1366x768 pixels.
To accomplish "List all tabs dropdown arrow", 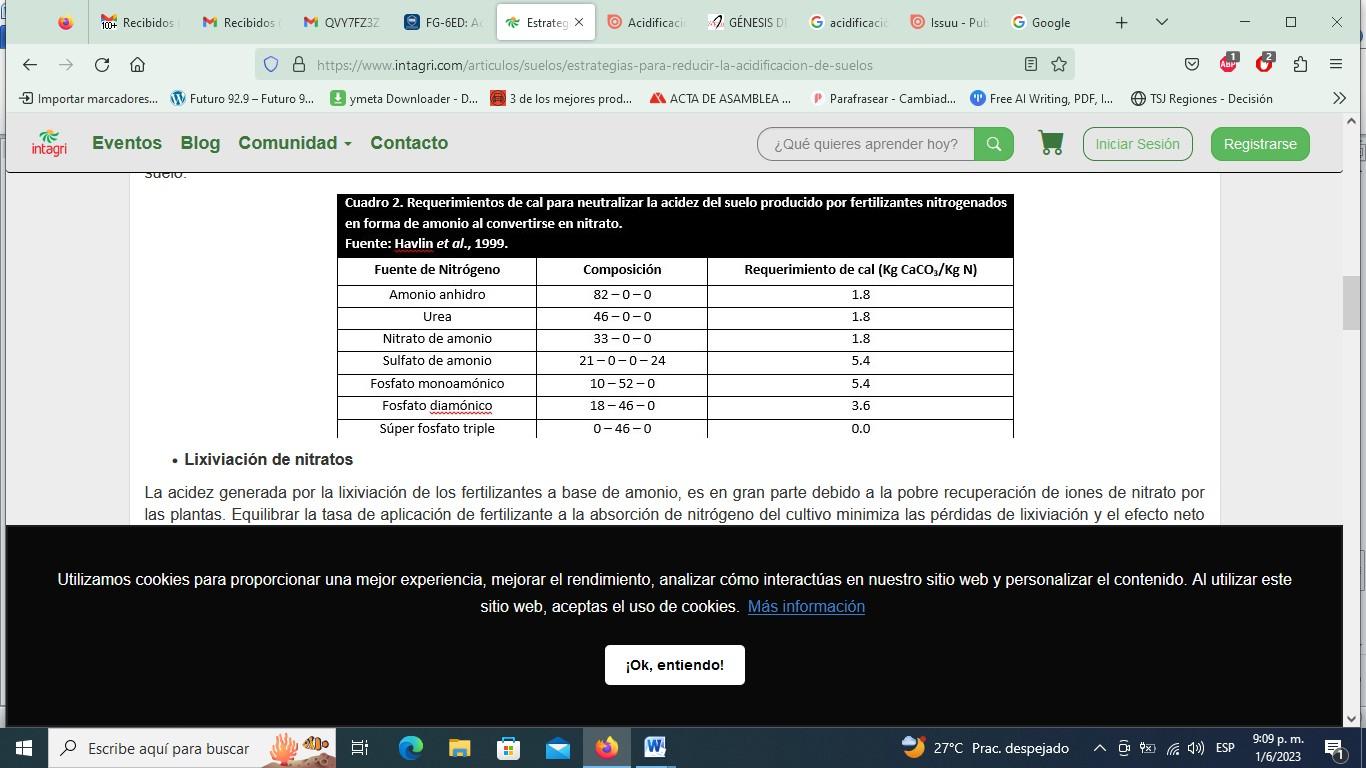I will [1162, 22].
